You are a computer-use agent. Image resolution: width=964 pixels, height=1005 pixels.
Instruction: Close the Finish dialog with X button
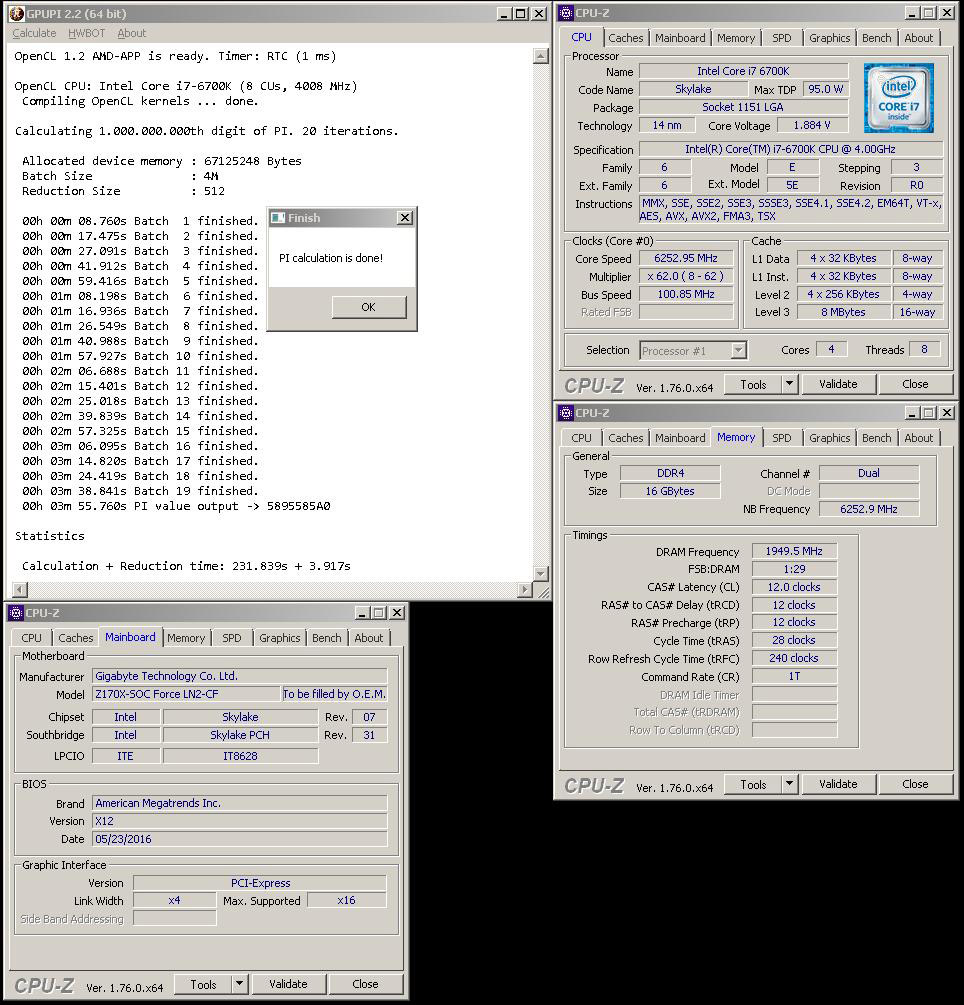click(404, 218)
